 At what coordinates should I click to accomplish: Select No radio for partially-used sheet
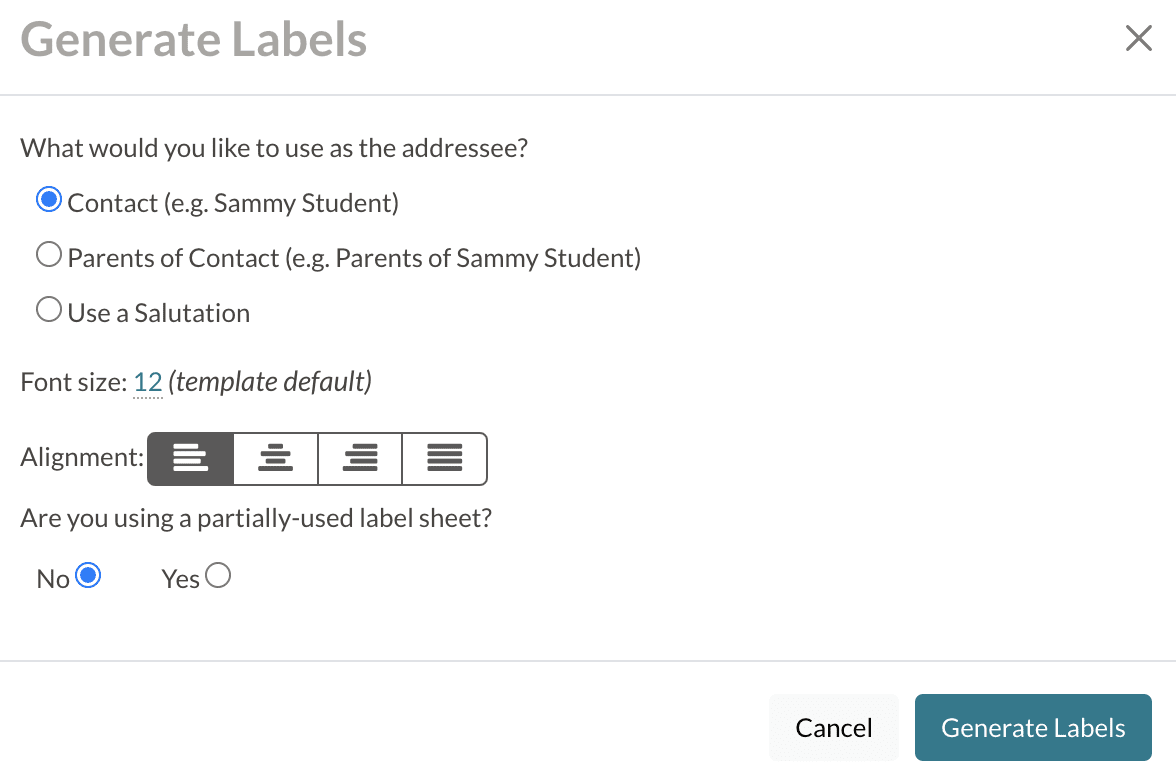click(x=89, y=576)
